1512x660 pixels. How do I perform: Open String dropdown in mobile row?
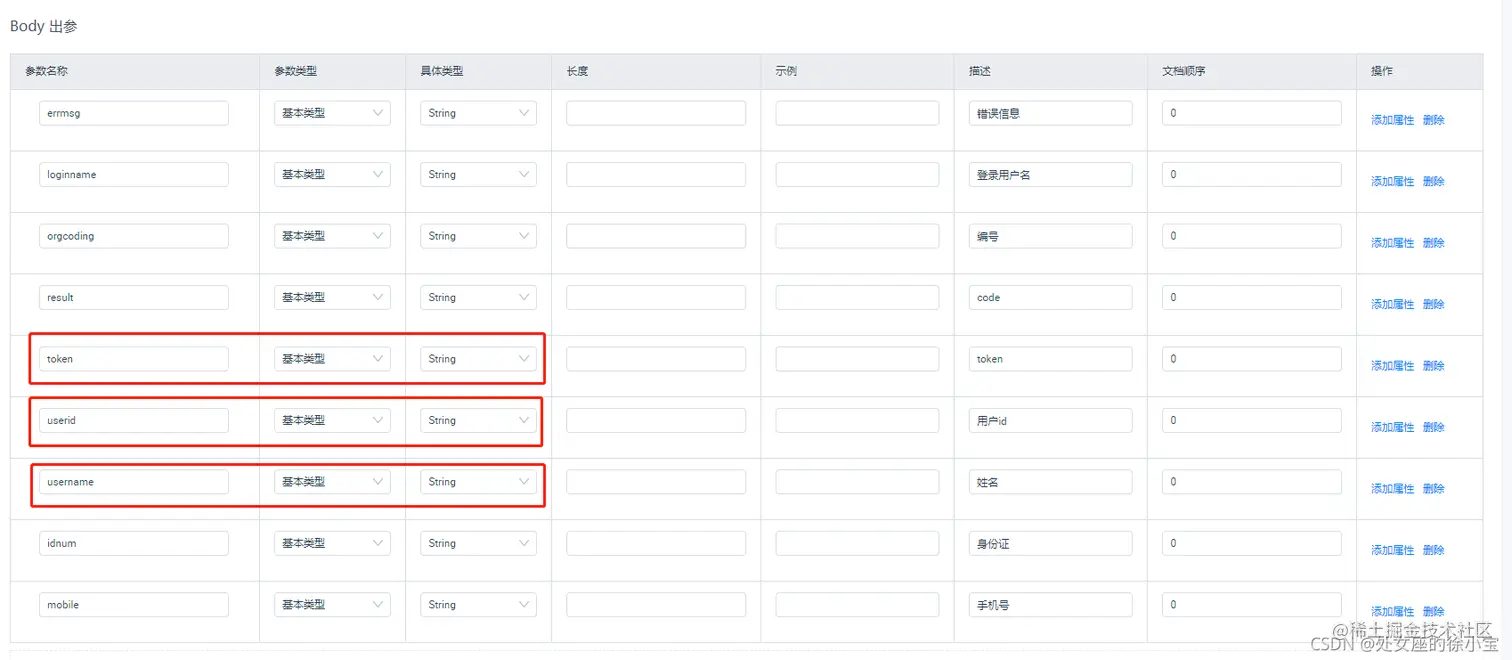[x=478, y=605]
